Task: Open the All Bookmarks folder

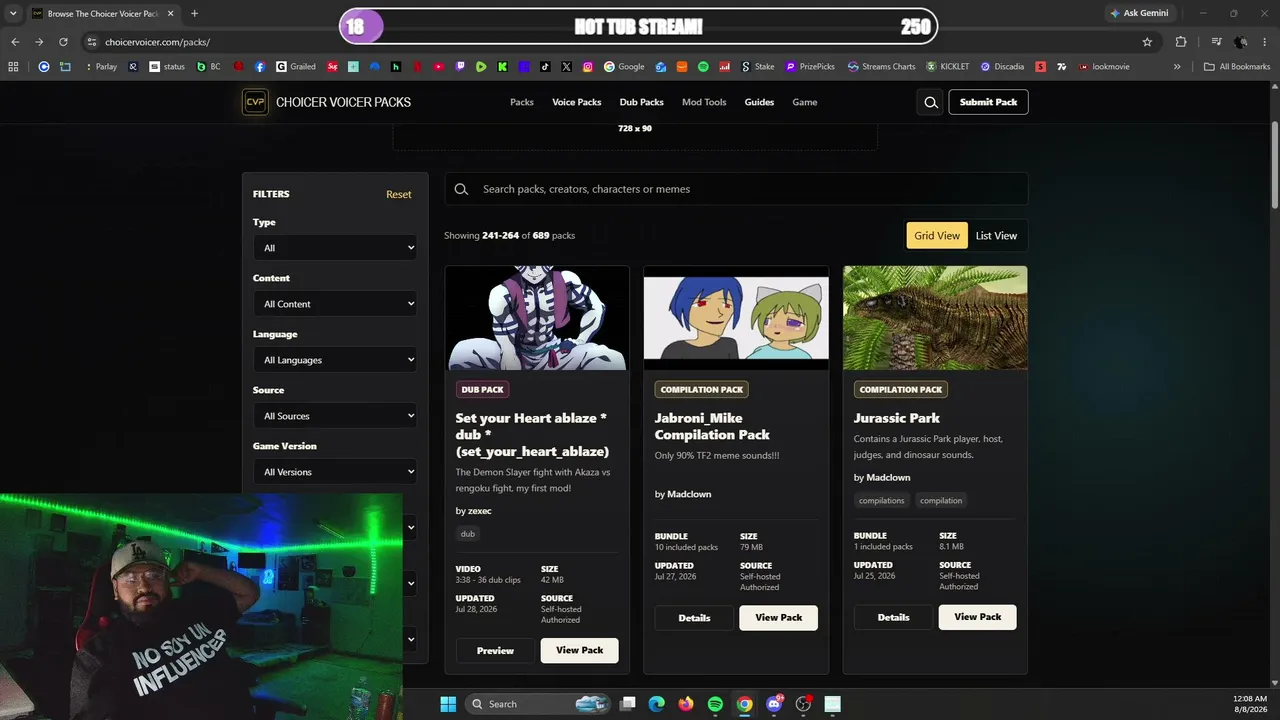Action: 1237,67
